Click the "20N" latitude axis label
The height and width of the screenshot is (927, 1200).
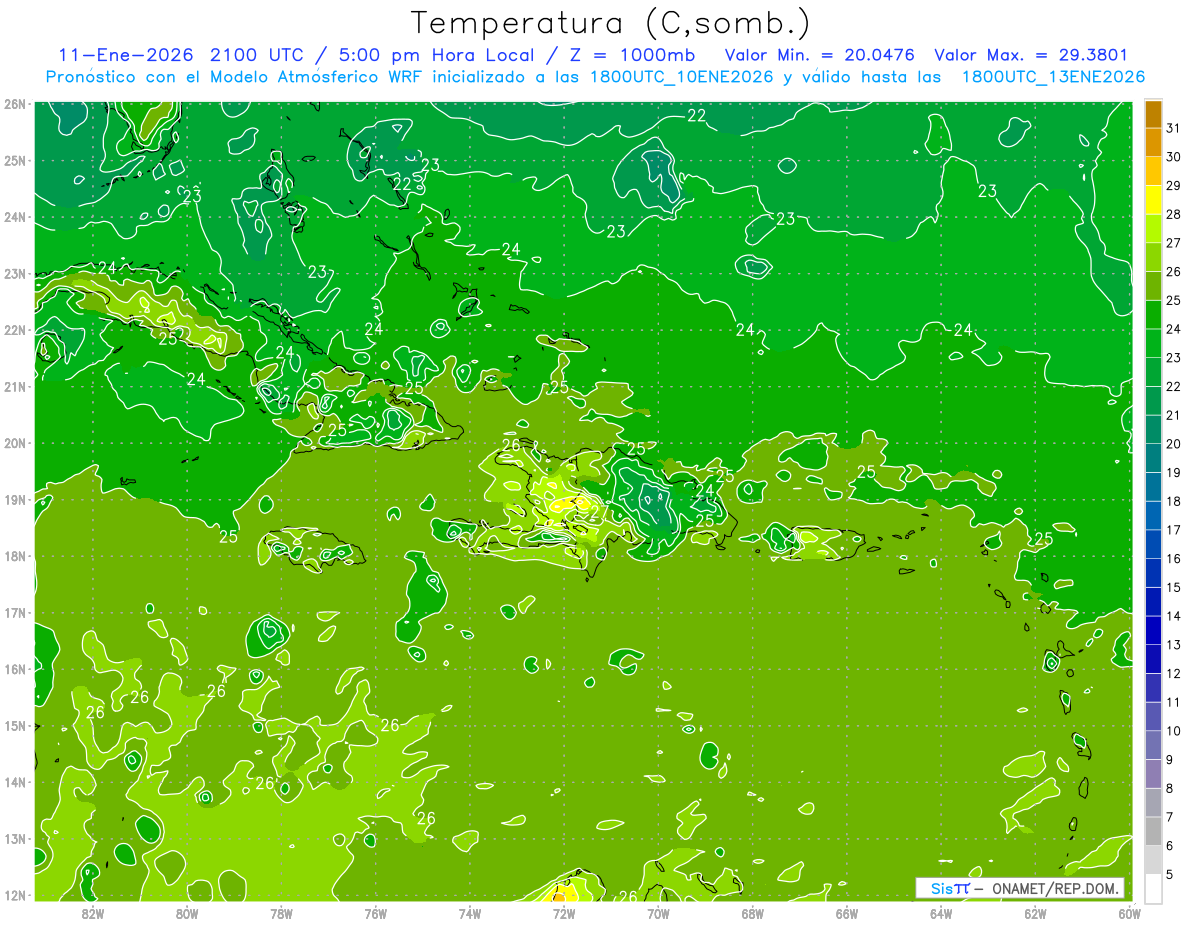(x=14, y=443)
